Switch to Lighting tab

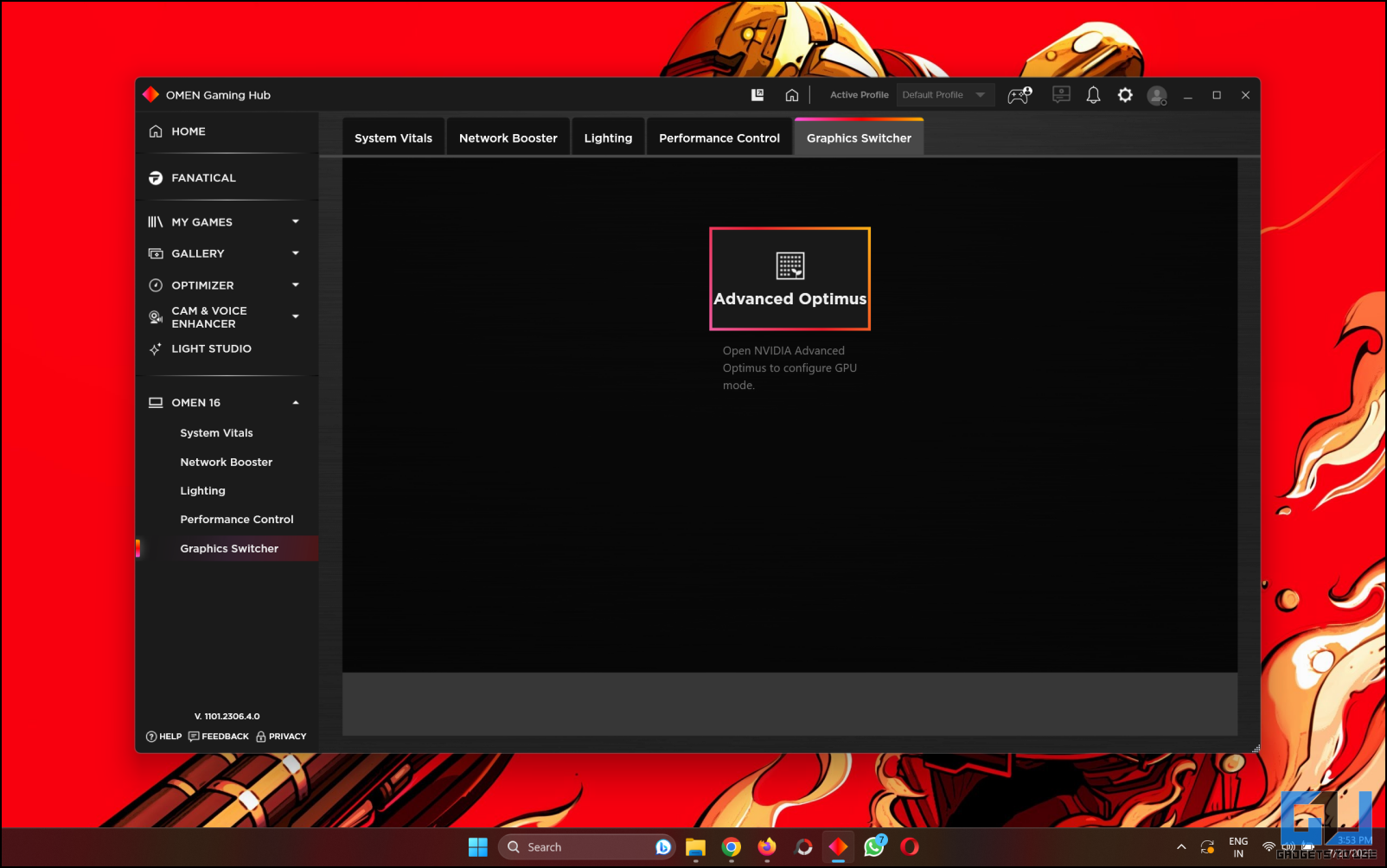[608, 138]
